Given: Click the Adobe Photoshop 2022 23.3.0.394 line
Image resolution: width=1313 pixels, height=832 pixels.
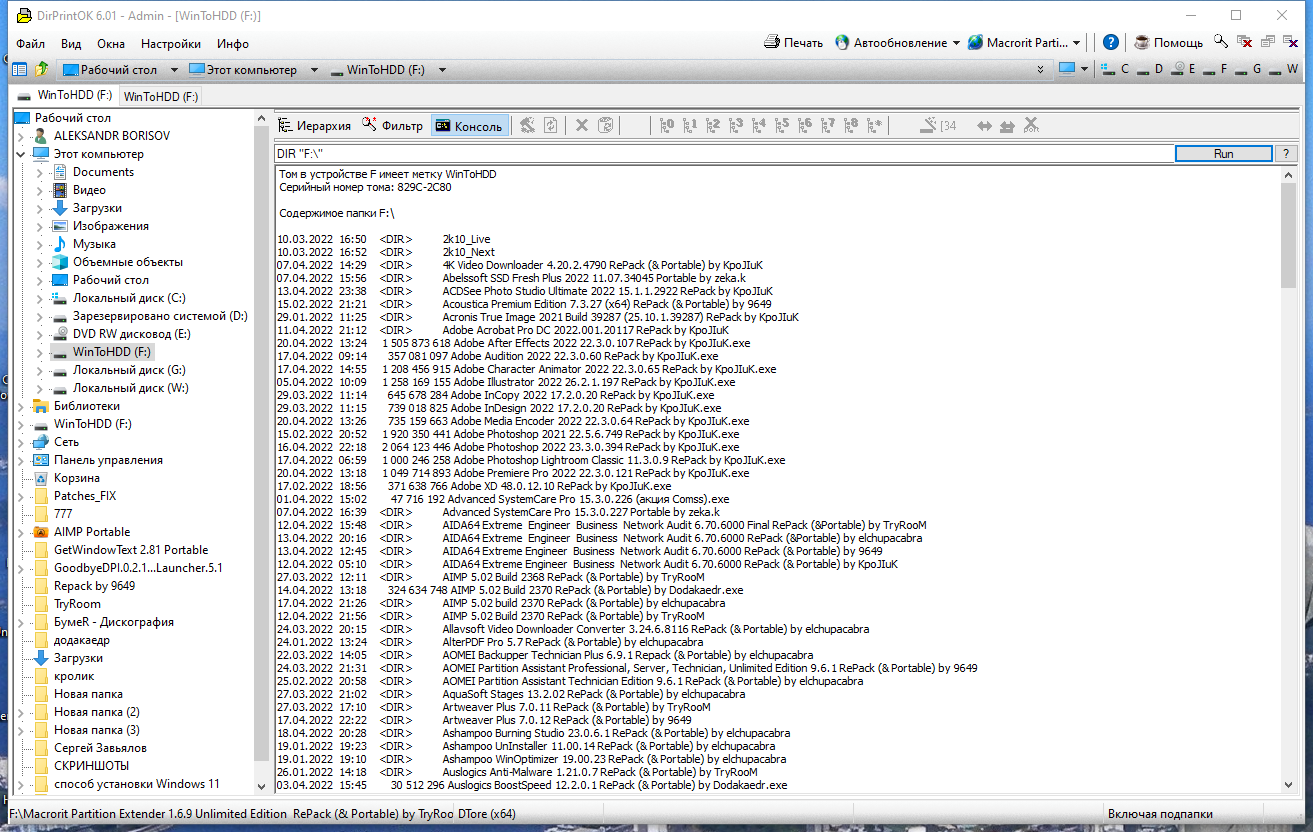Looking at the screenshot, I should (x=509, y=447).
